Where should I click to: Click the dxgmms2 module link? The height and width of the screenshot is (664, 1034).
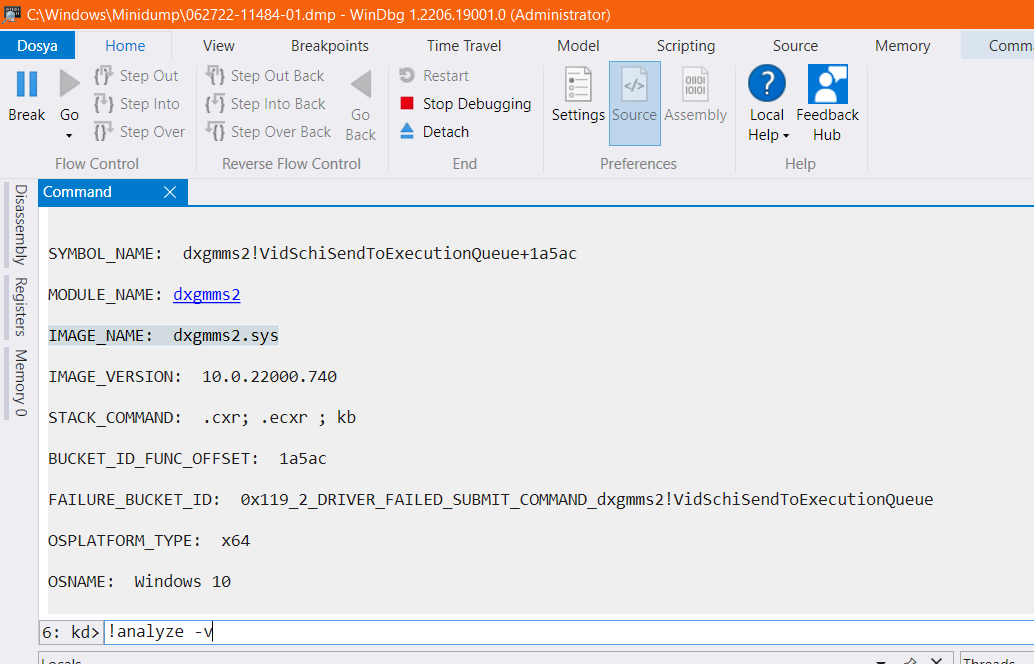tap(206, 294)
